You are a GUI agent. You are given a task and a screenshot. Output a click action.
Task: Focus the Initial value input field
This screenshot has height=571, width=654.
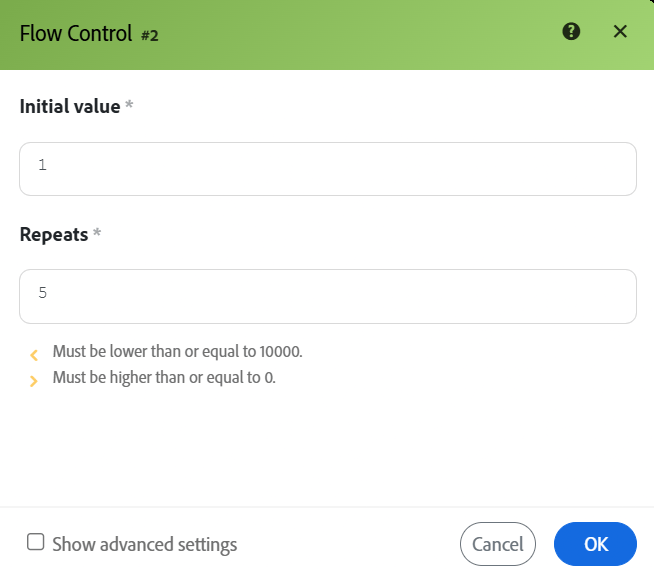328,169
